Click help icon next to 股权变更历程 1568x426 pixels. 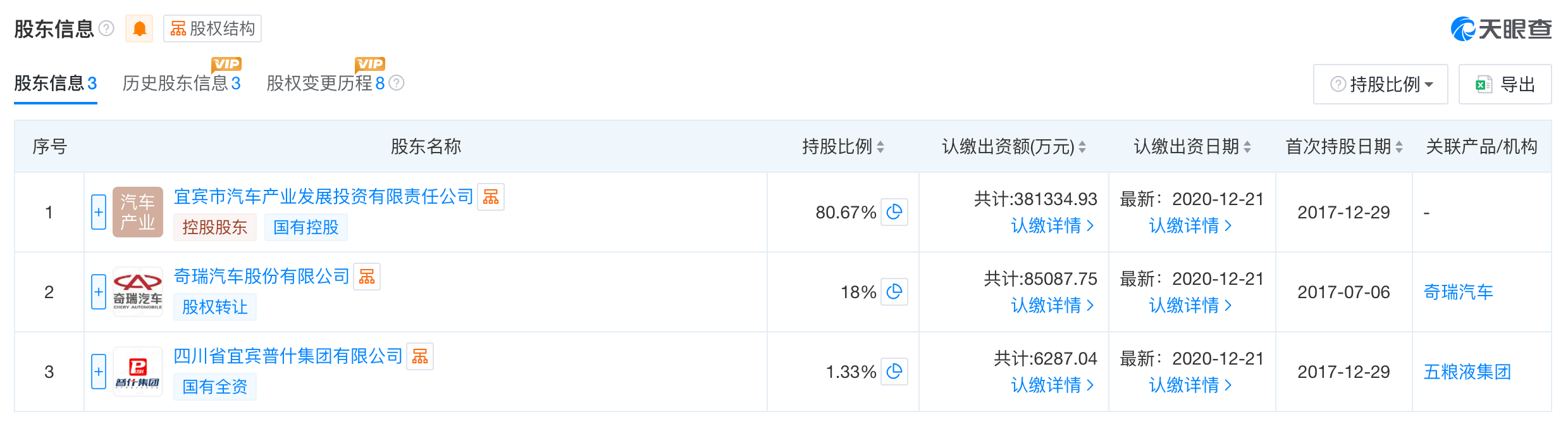point(397,83)
